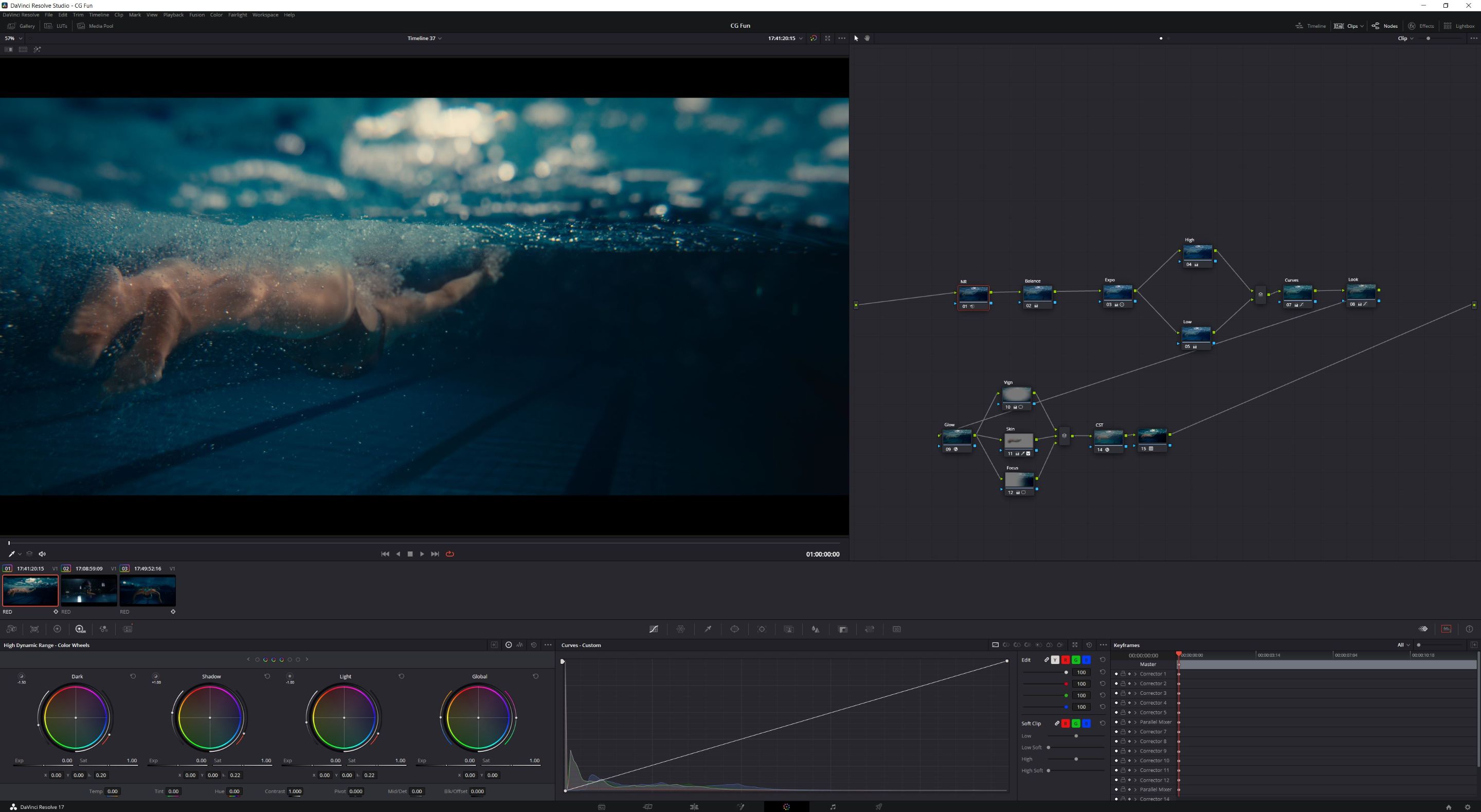
Task: Select the arrow pointer tool in node editor
Action: (x=856, y=39)
